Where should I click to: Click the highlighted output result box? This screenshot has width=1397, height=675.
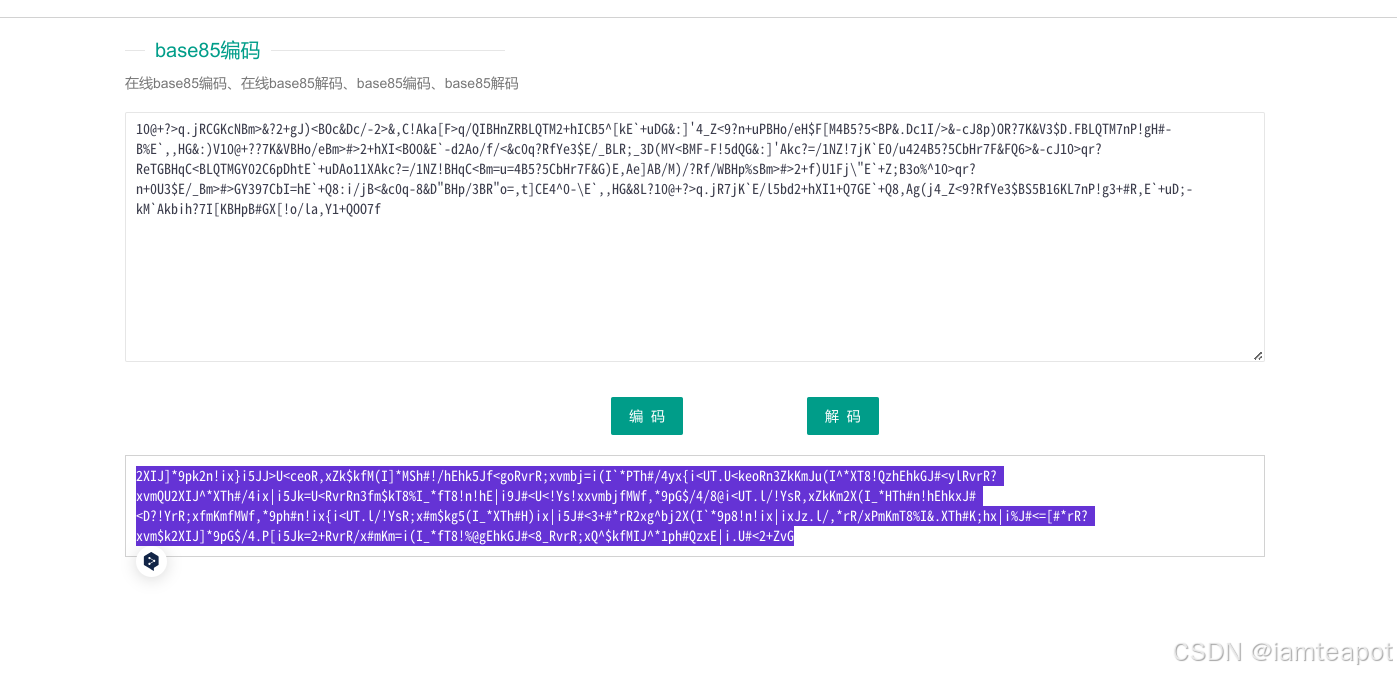pyautogui.click(x=694, y=506)
